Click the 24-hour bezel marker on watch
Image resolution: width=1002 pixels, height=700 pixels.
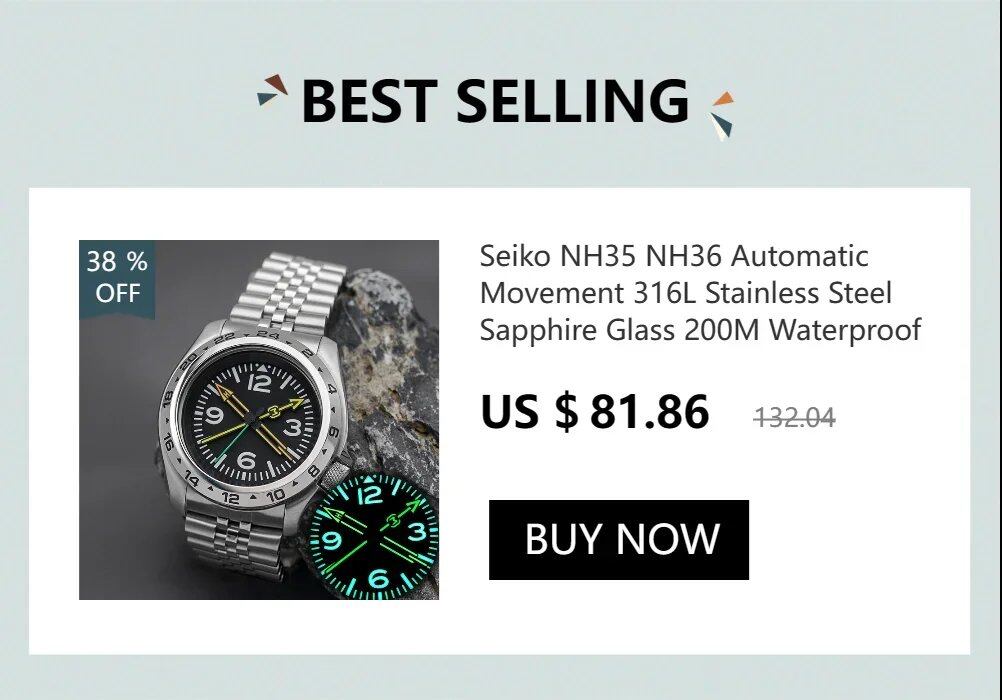[268, 334]
